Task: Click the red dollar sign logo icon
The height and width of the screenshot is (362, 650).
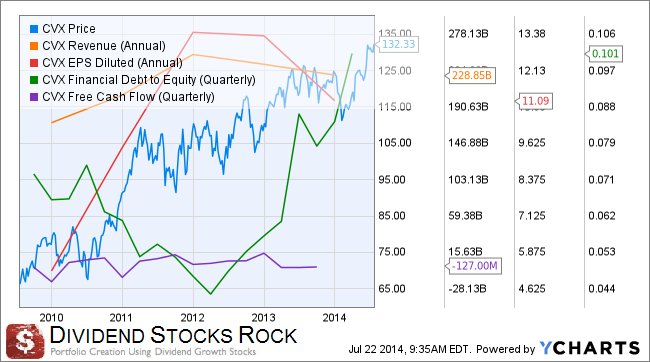Action: pos(25,342)
